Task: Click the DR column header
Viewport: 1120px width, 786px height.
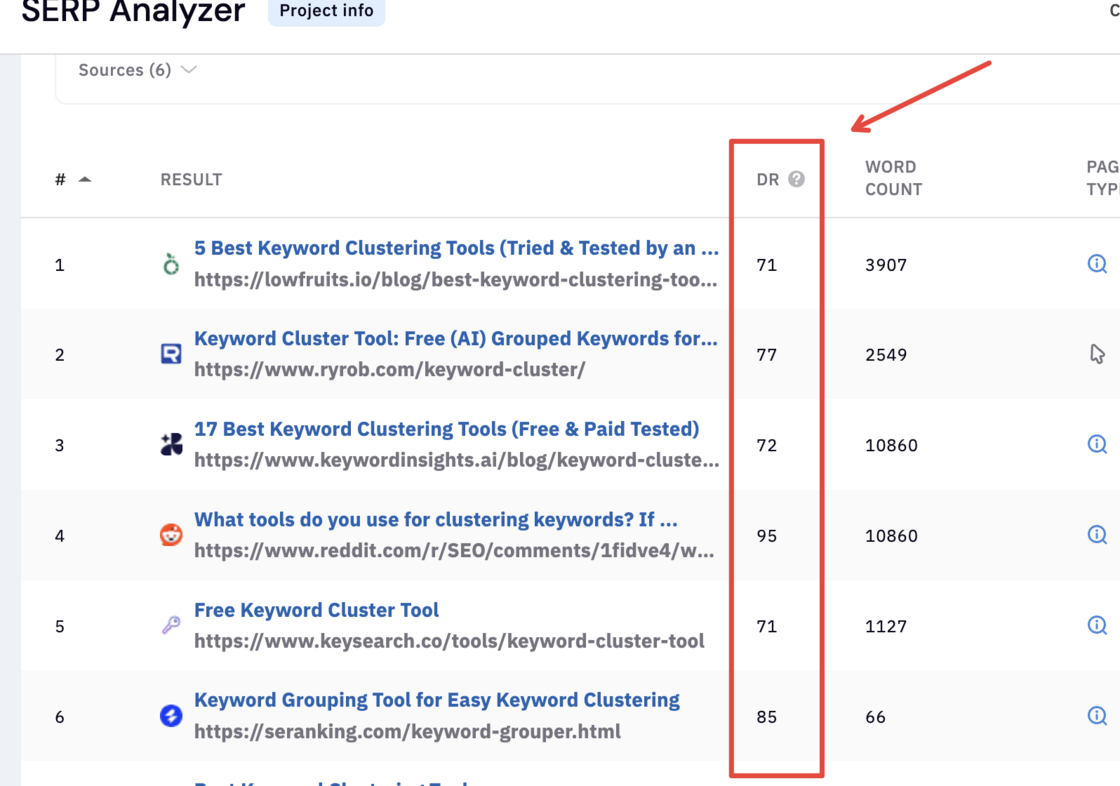Action: click(x=768, y=179)
